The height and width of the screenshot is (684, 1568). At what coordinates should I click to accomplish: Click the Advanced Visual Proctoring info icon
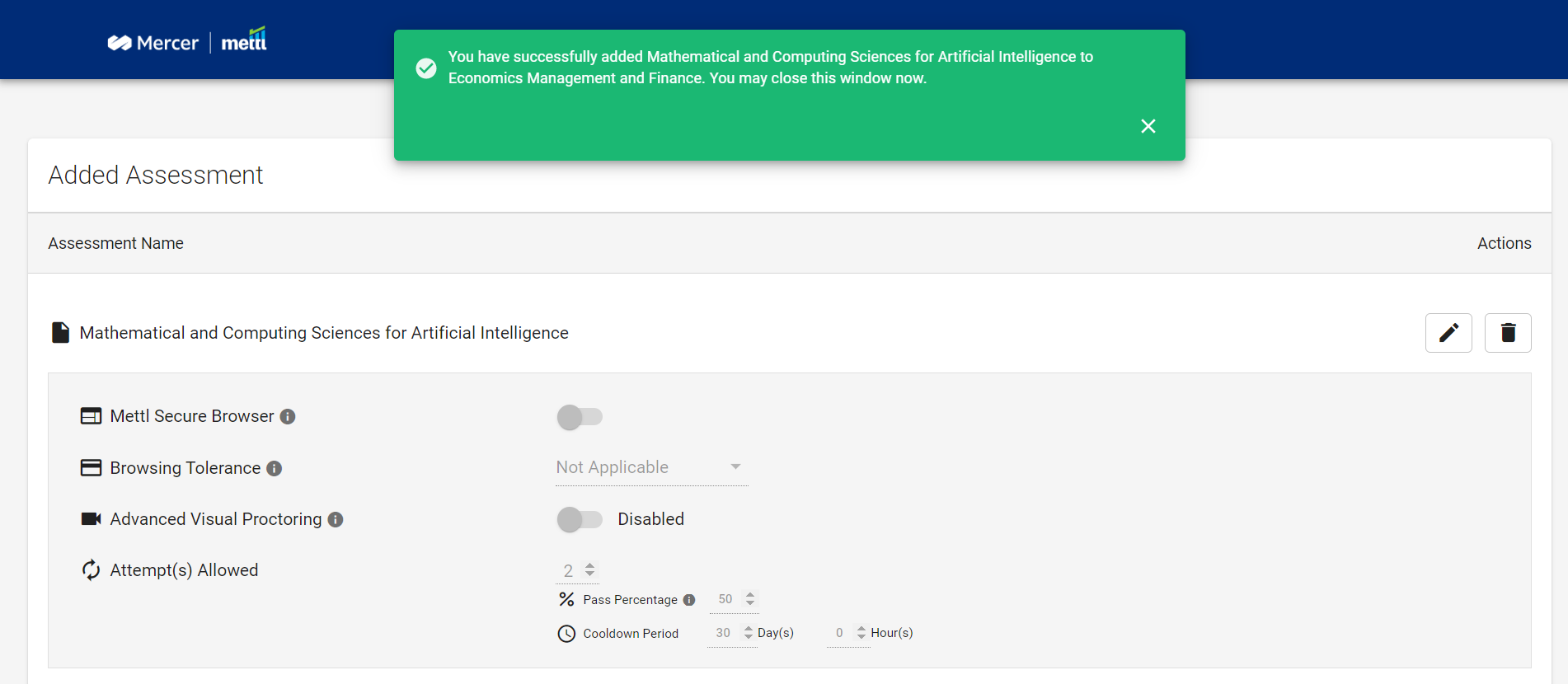point(336,520)
